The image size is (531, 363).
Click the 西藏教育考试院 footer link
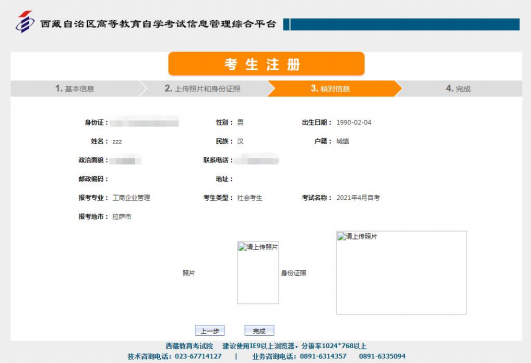(189, 346)
